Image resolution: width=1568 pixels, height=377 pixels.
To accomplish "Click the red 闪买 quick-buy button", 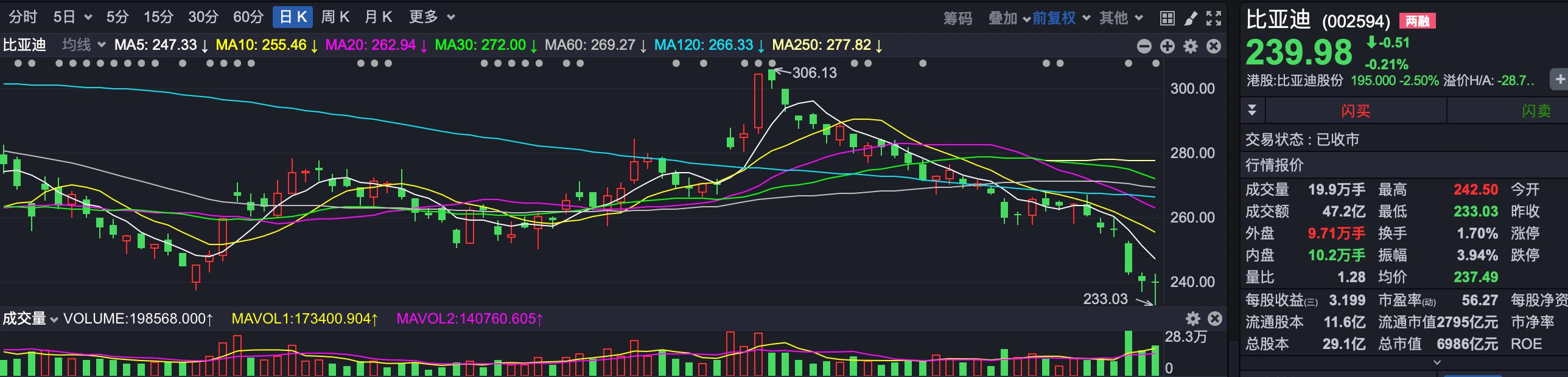I will click(1356, 111).
